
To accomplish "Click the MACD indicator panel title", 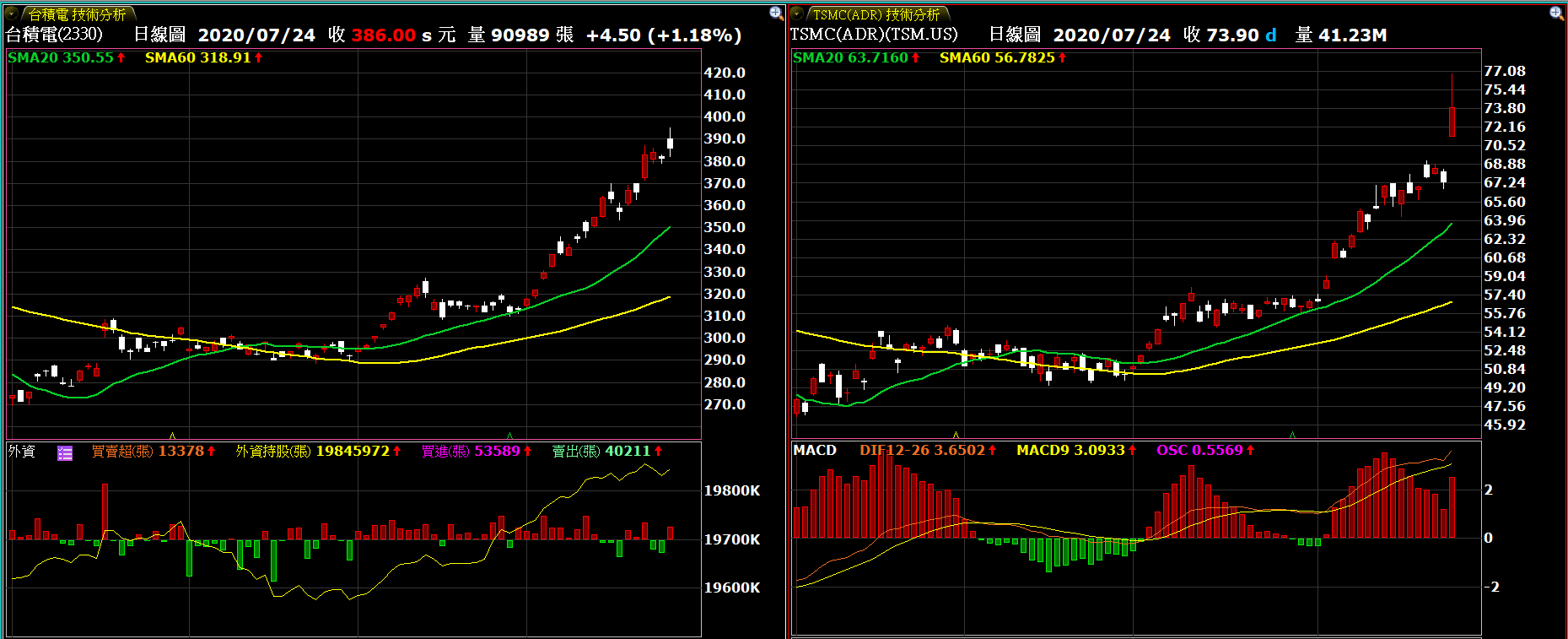I will tap(815, 451).
